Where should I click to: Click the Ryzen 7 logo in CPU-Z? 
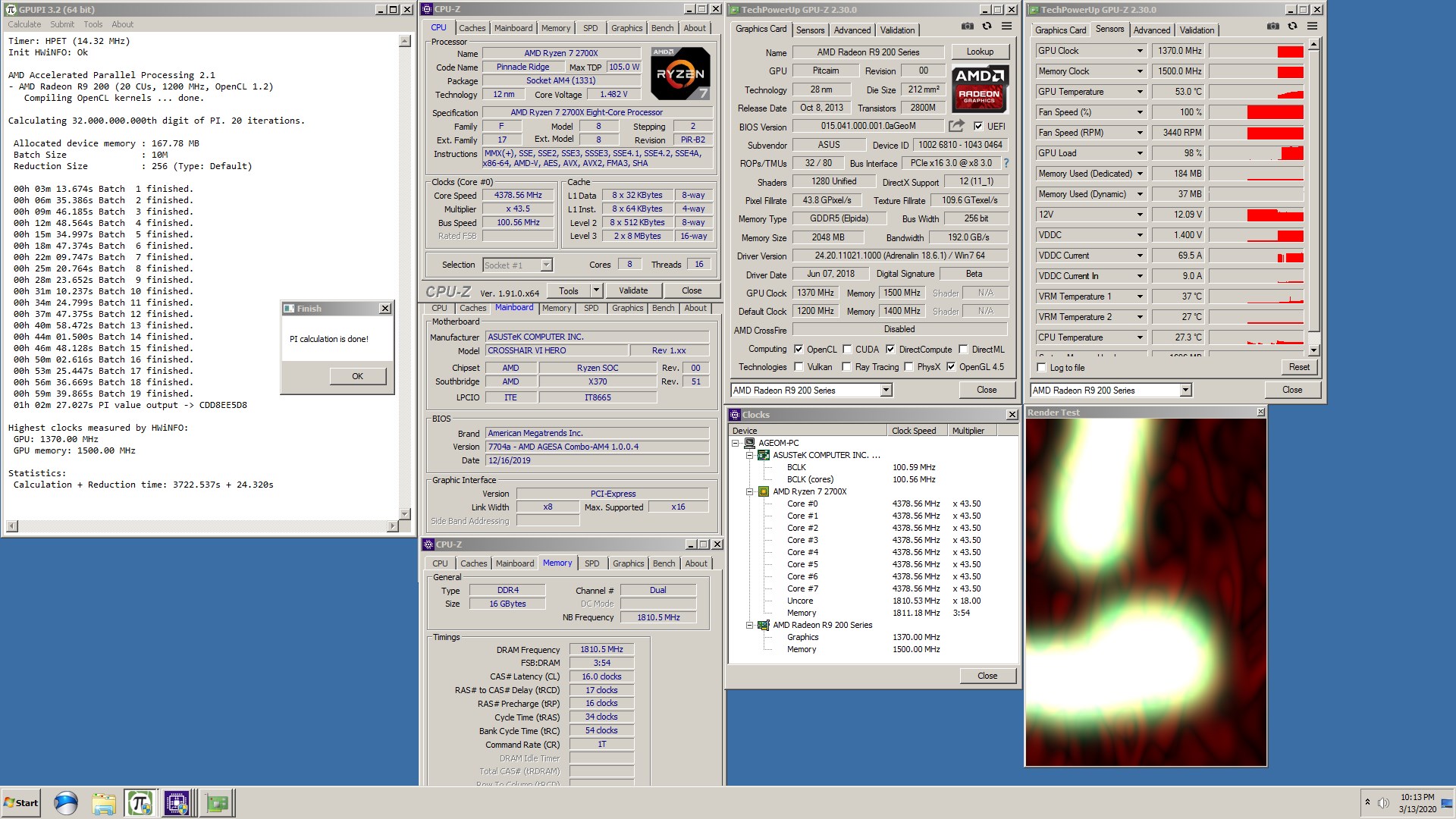[680, 74]
